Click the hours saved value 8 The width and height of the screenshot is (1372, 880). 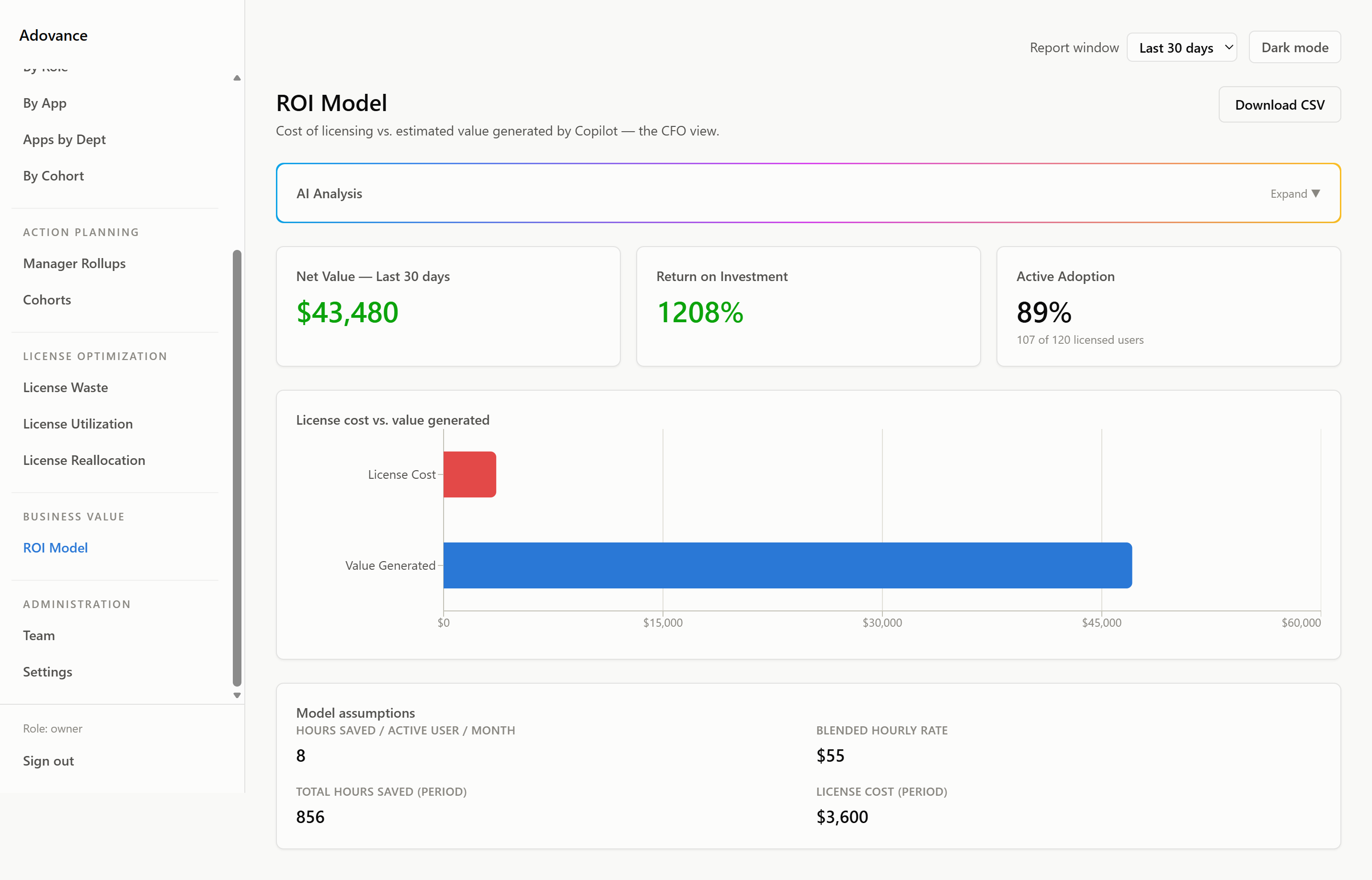pos(301,756)
